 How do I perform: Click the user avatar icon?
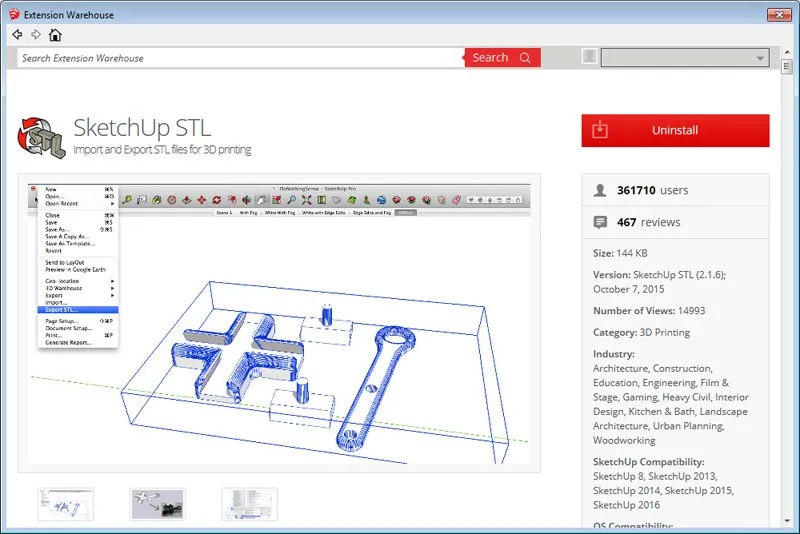(x=589, y=56)
